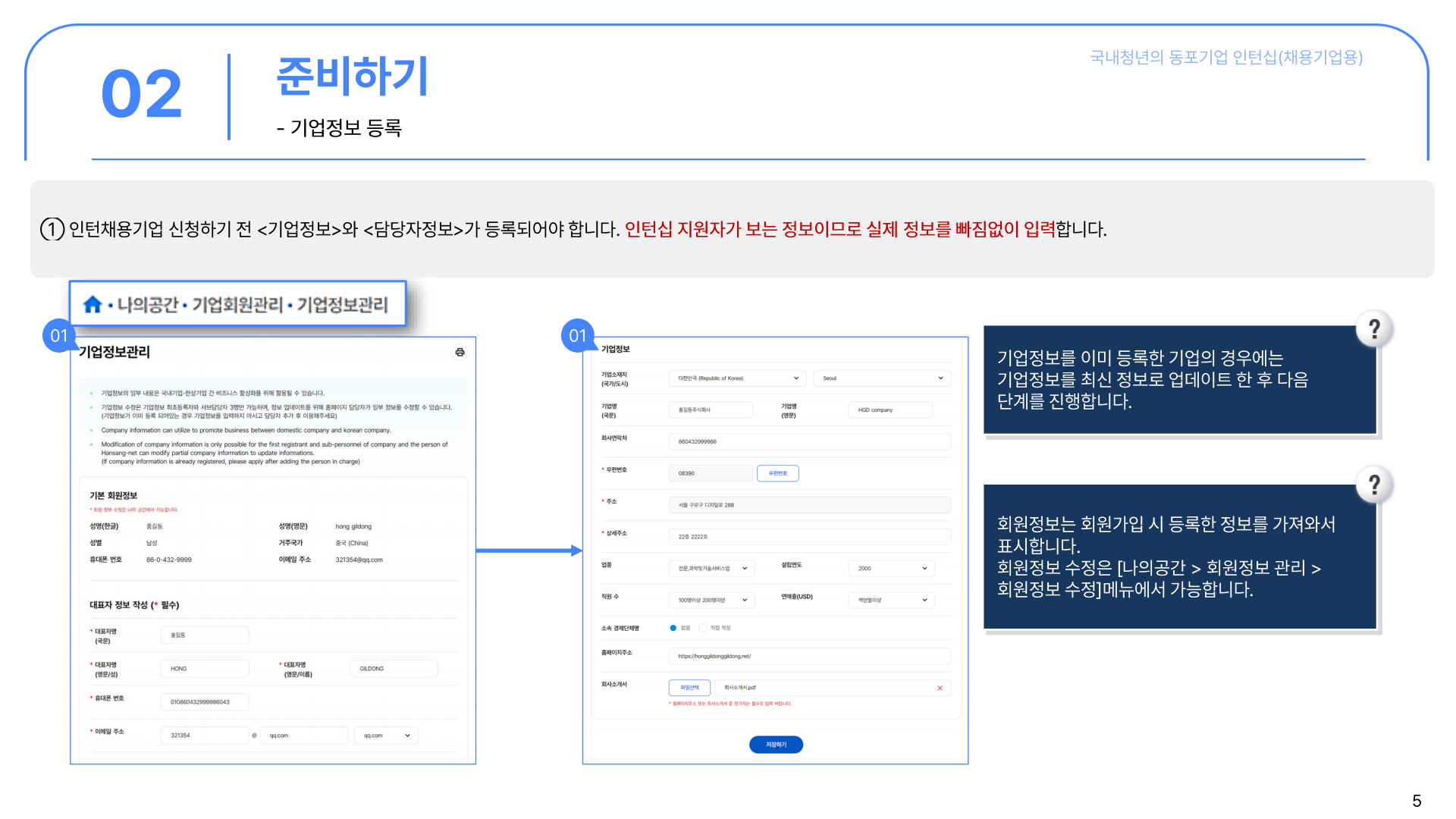Click 기업정보관리 in the breadcrumb
The height and width of the screenshot is (819, 1456).
click(x=342, y=305)
